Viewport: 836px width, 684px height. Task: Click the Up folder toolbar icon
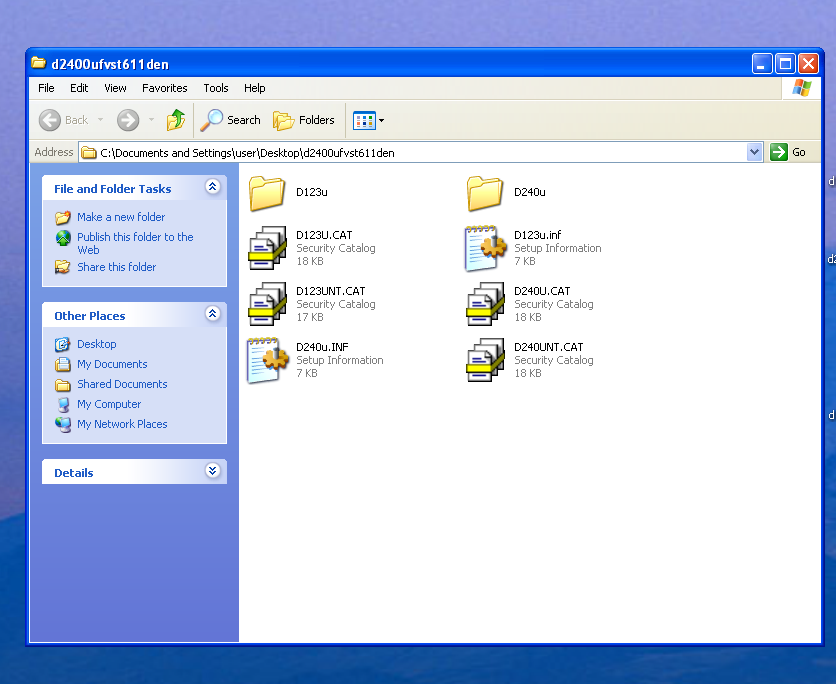pyautogui.click(x=175, y=120)
